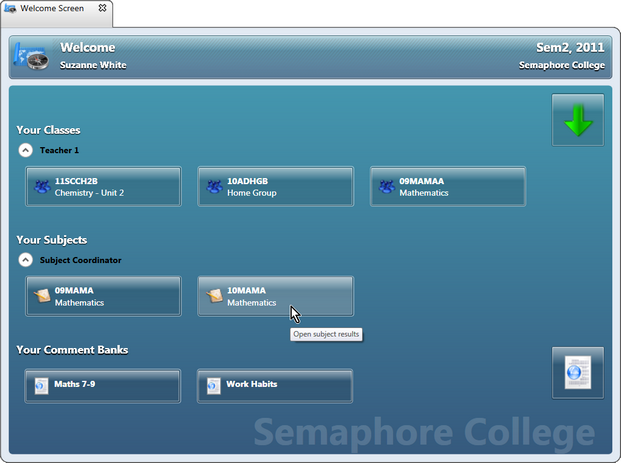The image size is (621, 463).
Task: Click the 'Your Comment Banks' heading
Action: pos(72,350)
